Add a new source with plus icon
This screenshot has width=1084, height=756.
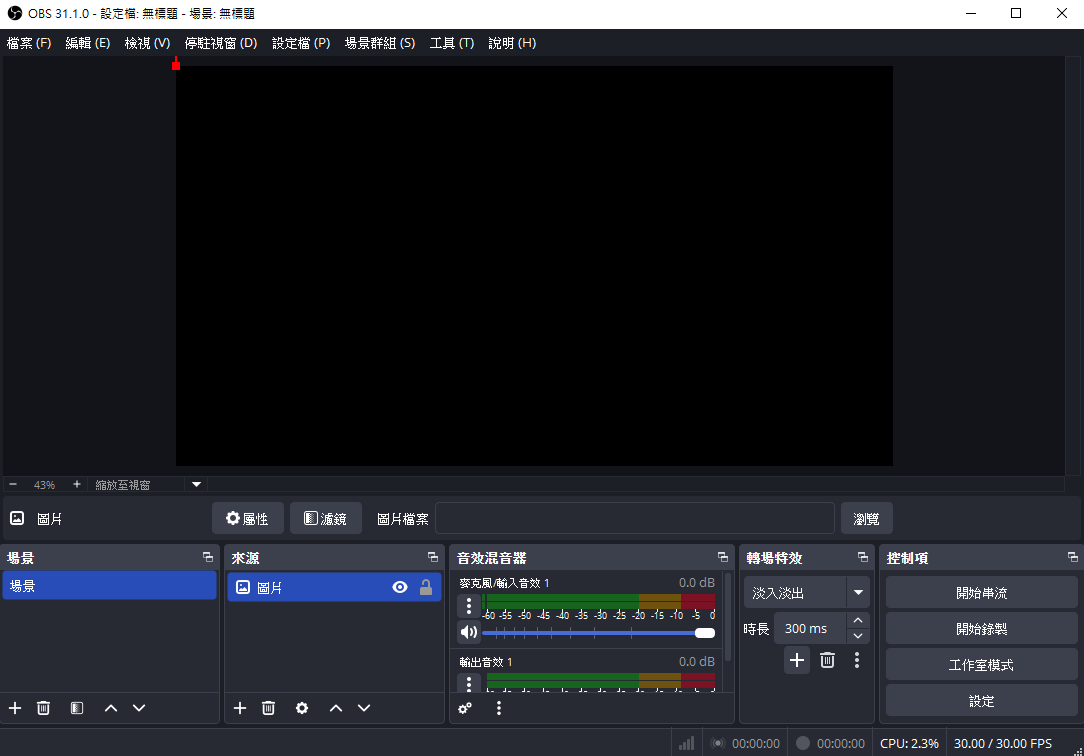coord(240,708)
